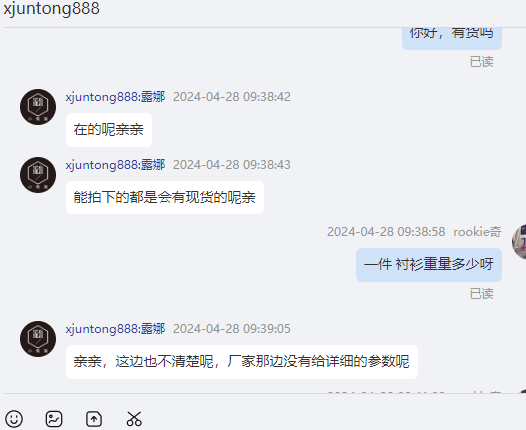Click sender name xjuntong888:露娜 at 09:38:43

(x=115, y=165)
